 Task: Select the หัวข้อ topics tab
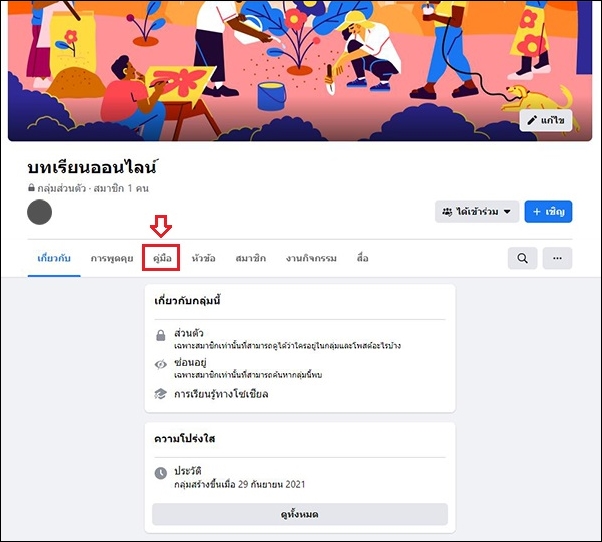203,258
